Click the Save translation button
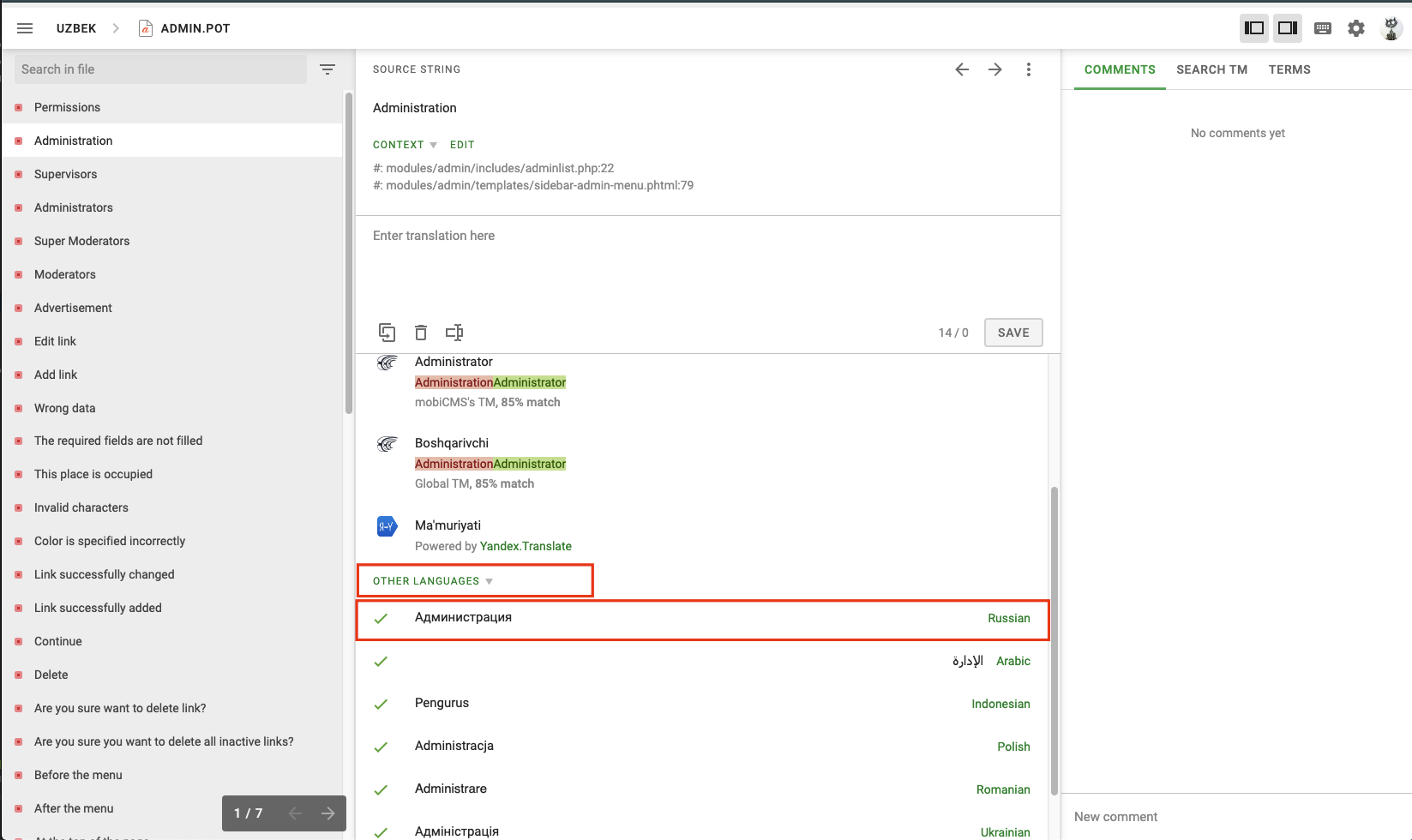The image size is (1412, 840). (x=1012, y=333)
